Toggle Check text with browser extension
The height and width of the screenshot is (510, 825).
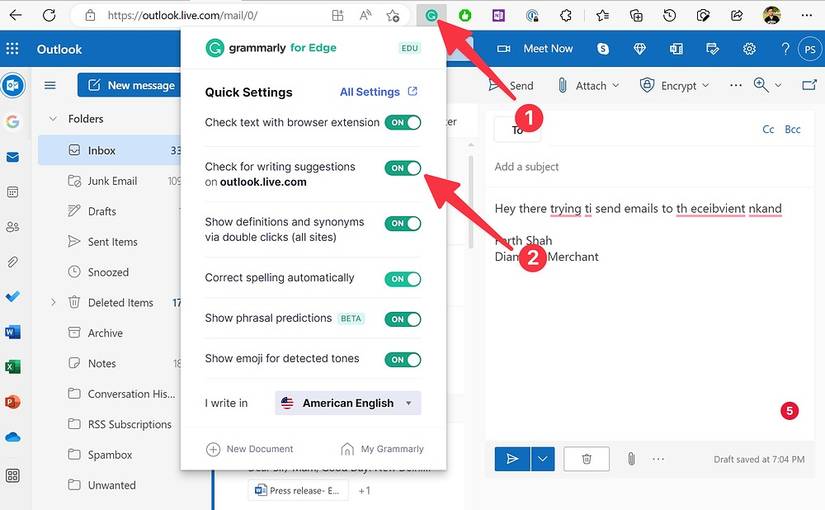(x=402, y=123)
